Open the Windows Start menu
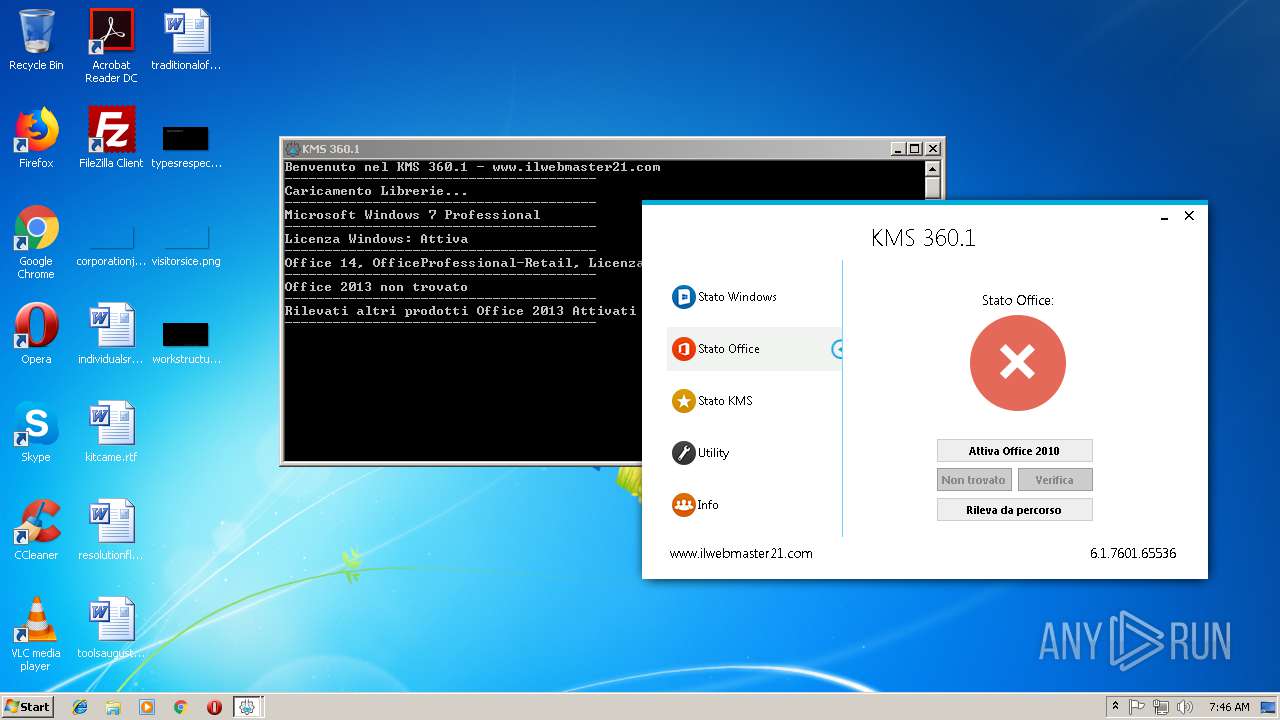 (27, 706)
